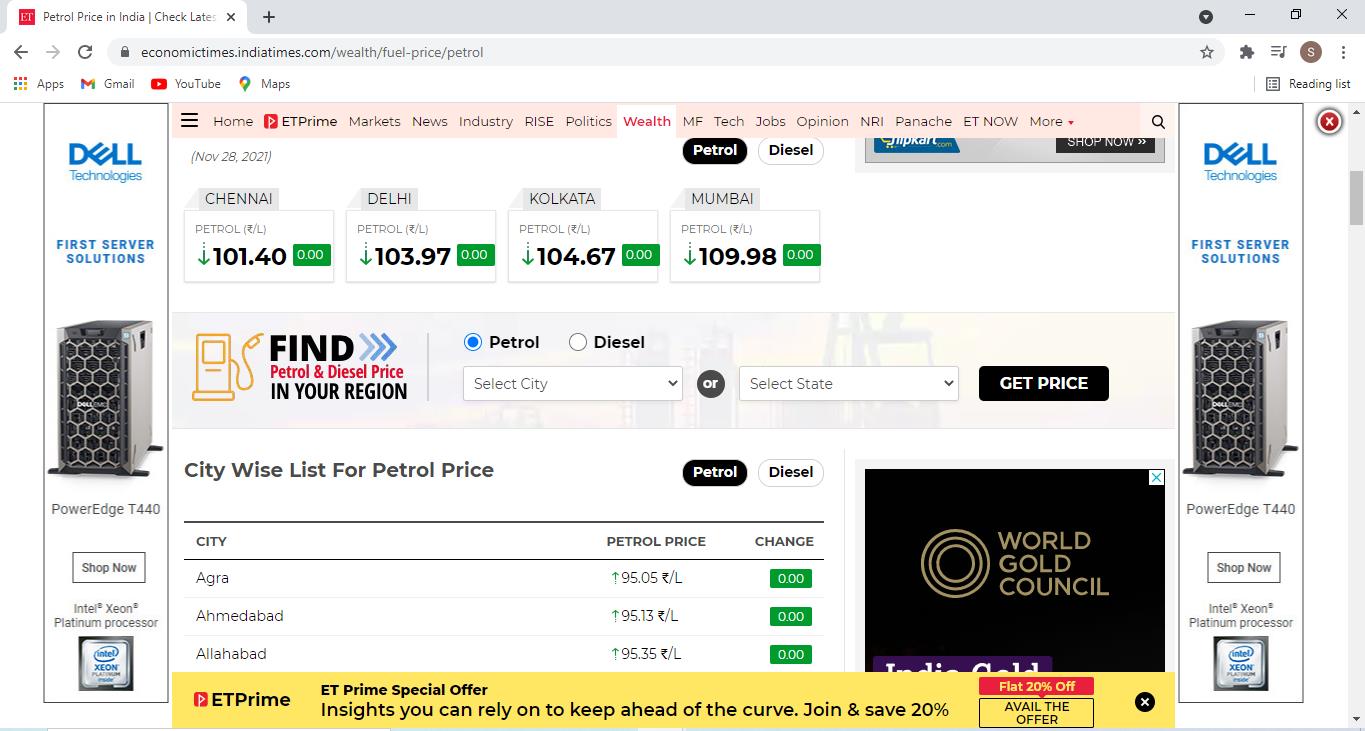Screen dimensions: 1365x731
Task: Click the search magnifier in ET navbar
Action: point(1158,122)
